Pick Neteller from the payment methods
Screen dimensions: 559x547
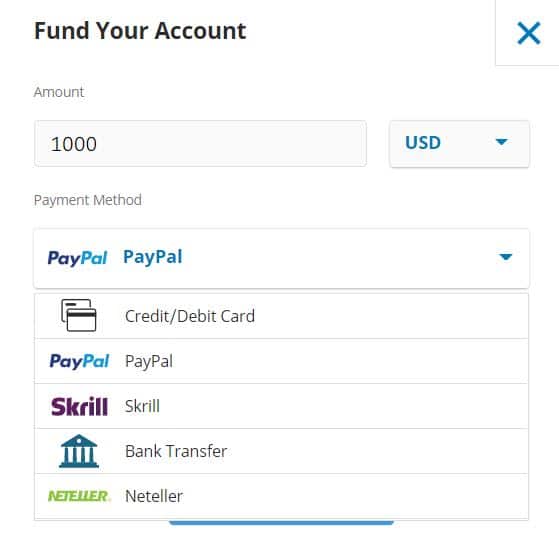tap(281, 496)
